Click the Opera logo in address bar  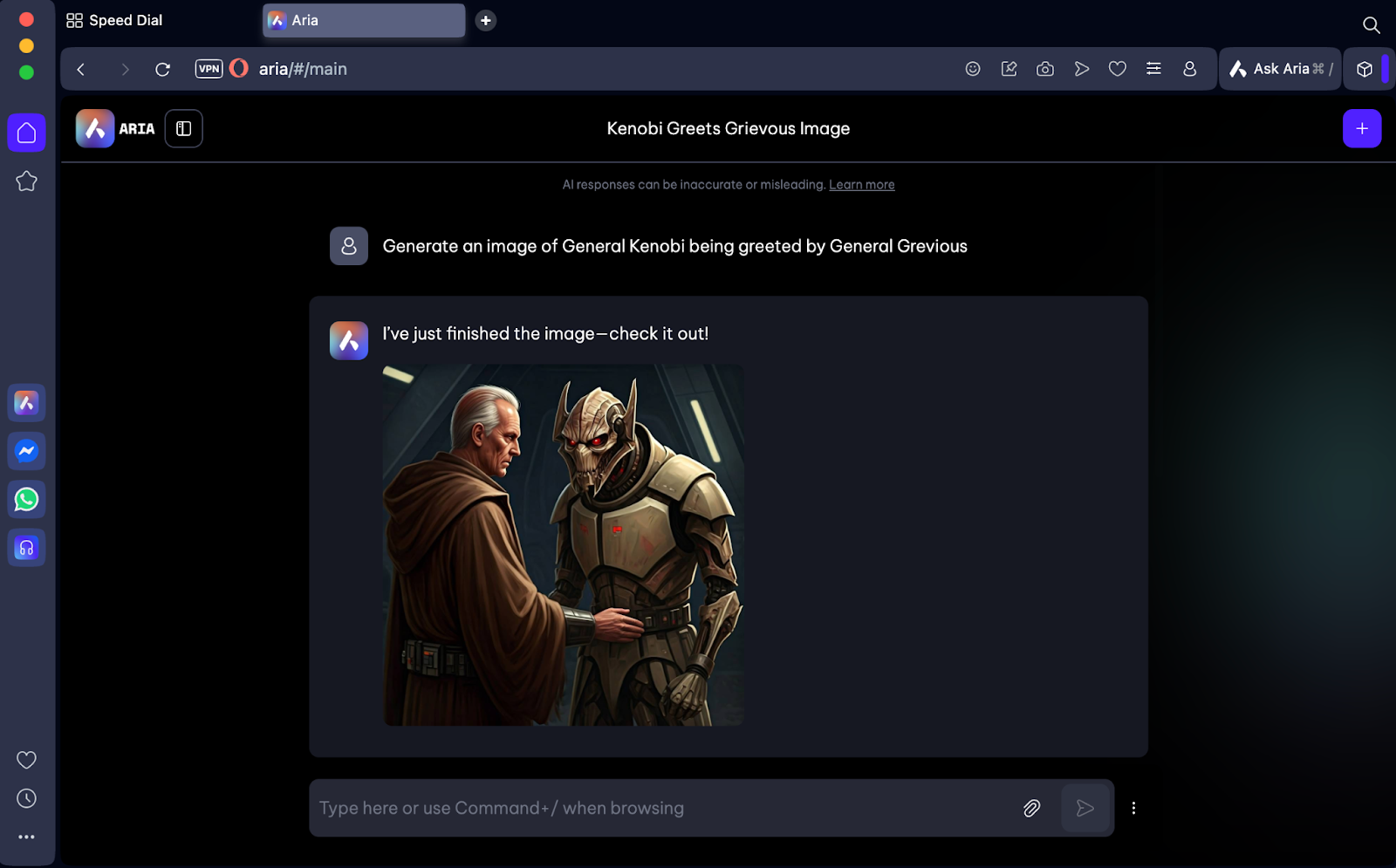pos(239,68)
